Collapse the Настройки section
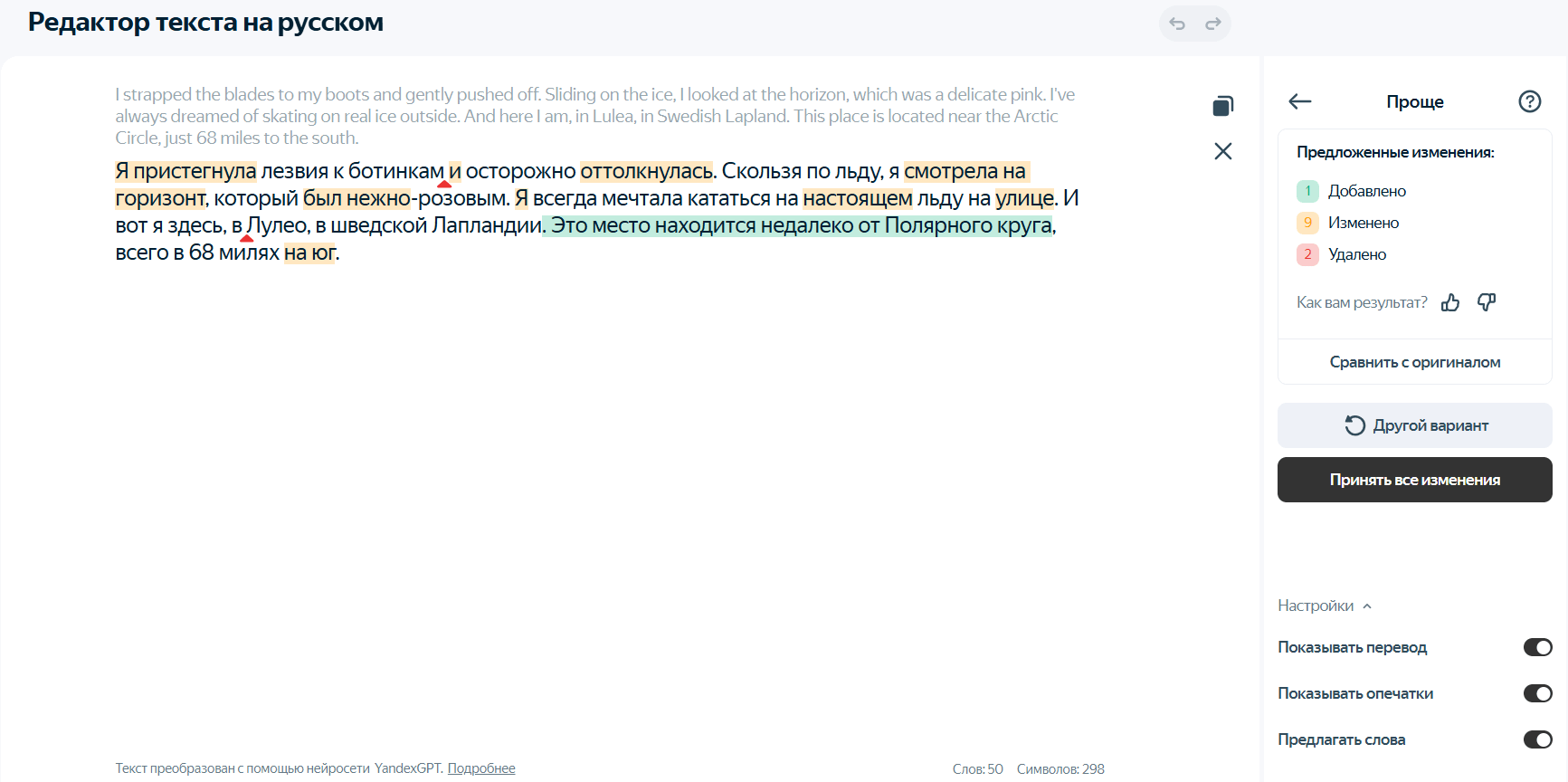This screenshot has width=1568, height=782. 1325,606
